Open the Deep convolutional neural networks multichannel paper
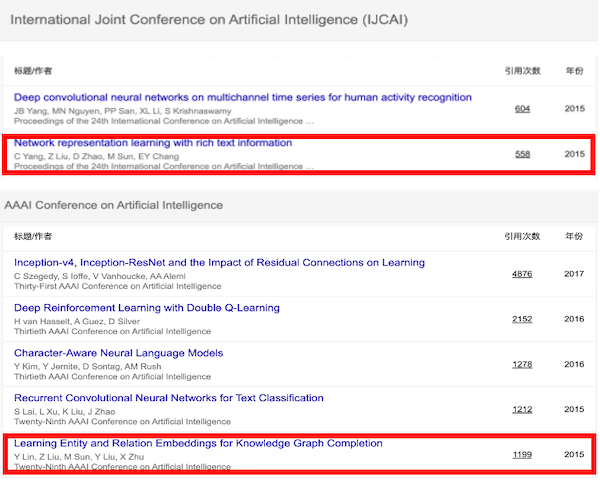 click(x=243, y=97)
